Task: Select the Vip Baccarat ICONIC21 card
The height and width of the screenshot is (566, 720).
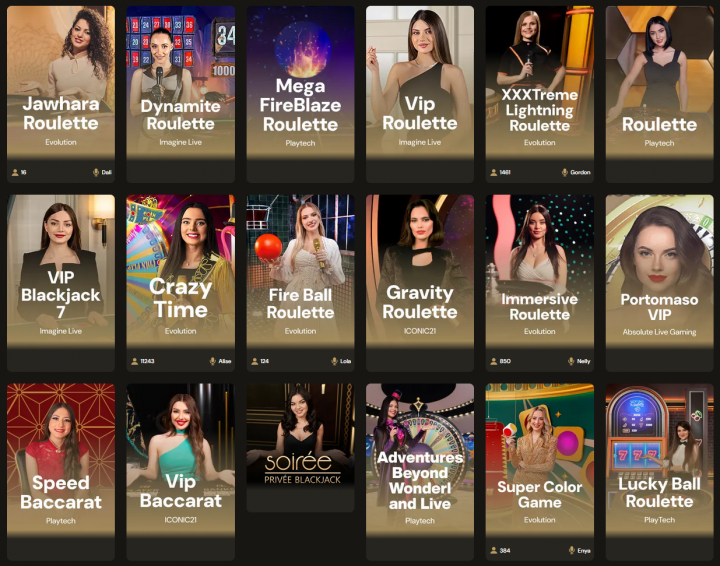Action: 180,472
